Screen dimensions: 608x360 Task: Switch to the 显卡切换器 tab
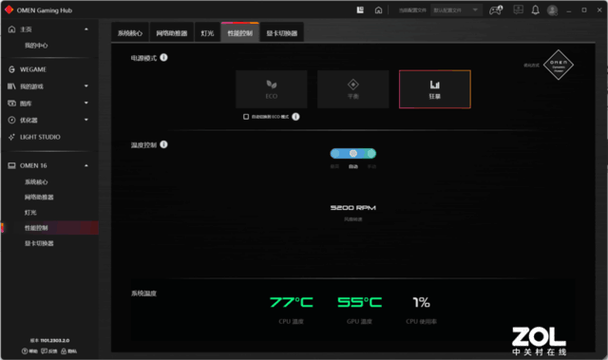[x=282, y=33]
